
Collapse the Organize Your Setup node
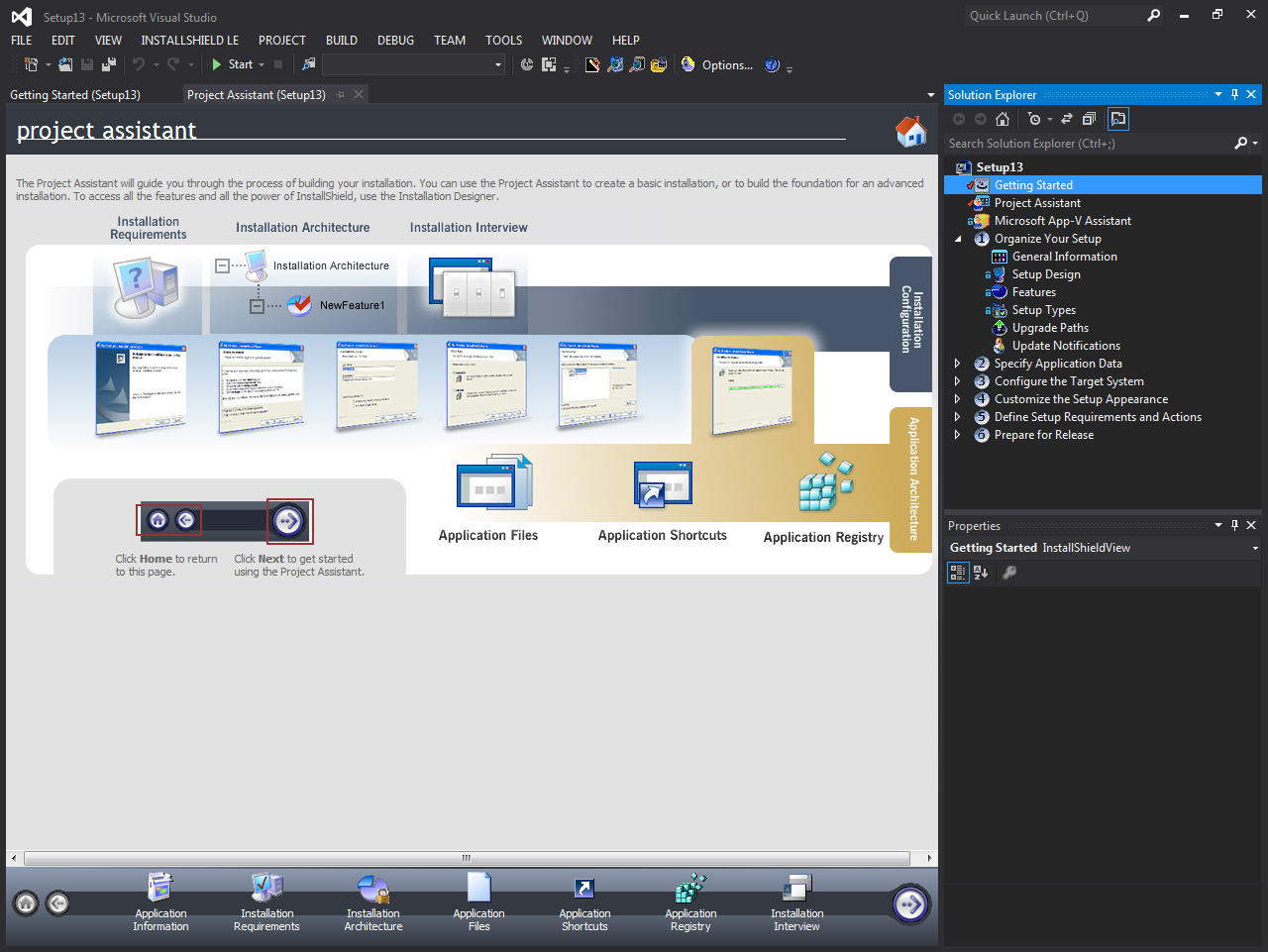(957, 239)
